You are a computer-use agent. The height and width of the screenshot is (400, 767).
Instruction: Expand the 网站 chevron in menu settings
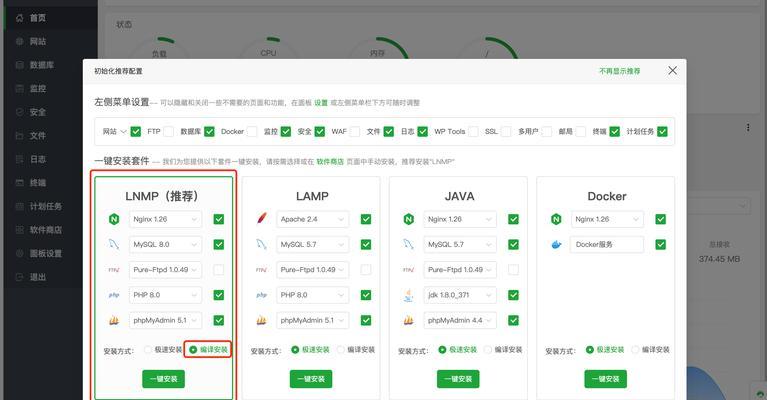point(123,132)
